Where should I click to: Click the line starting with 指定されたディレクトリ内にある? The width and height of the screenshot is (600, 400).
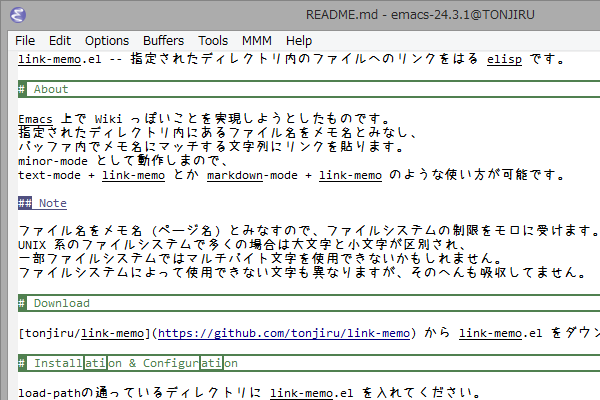pos(218,133)
